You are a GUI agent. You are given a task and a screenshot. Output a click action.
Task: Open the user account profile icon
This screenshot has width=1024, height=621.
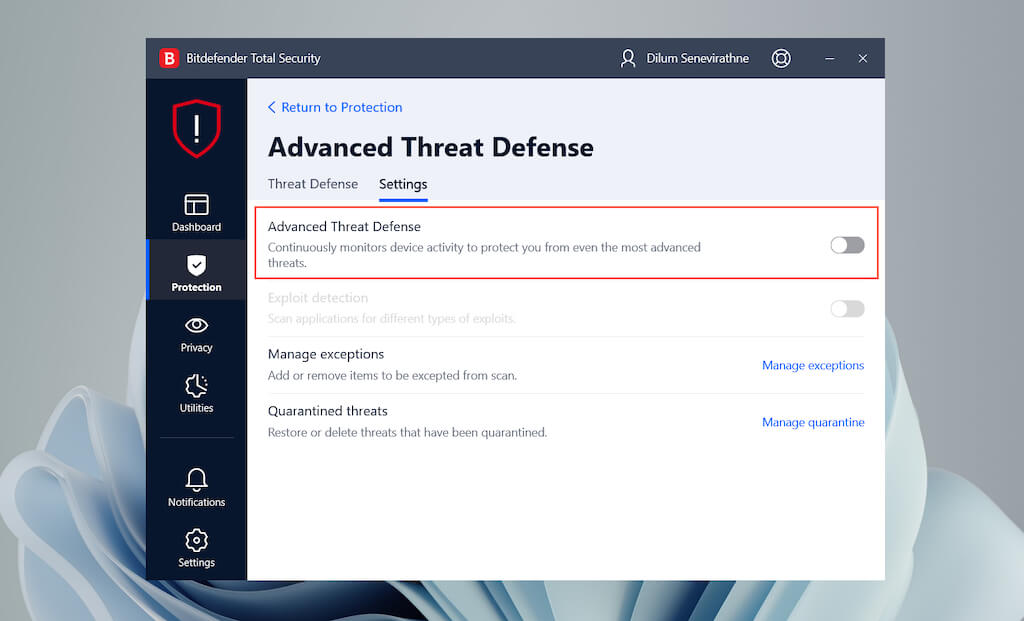click(x=628, y=58)
